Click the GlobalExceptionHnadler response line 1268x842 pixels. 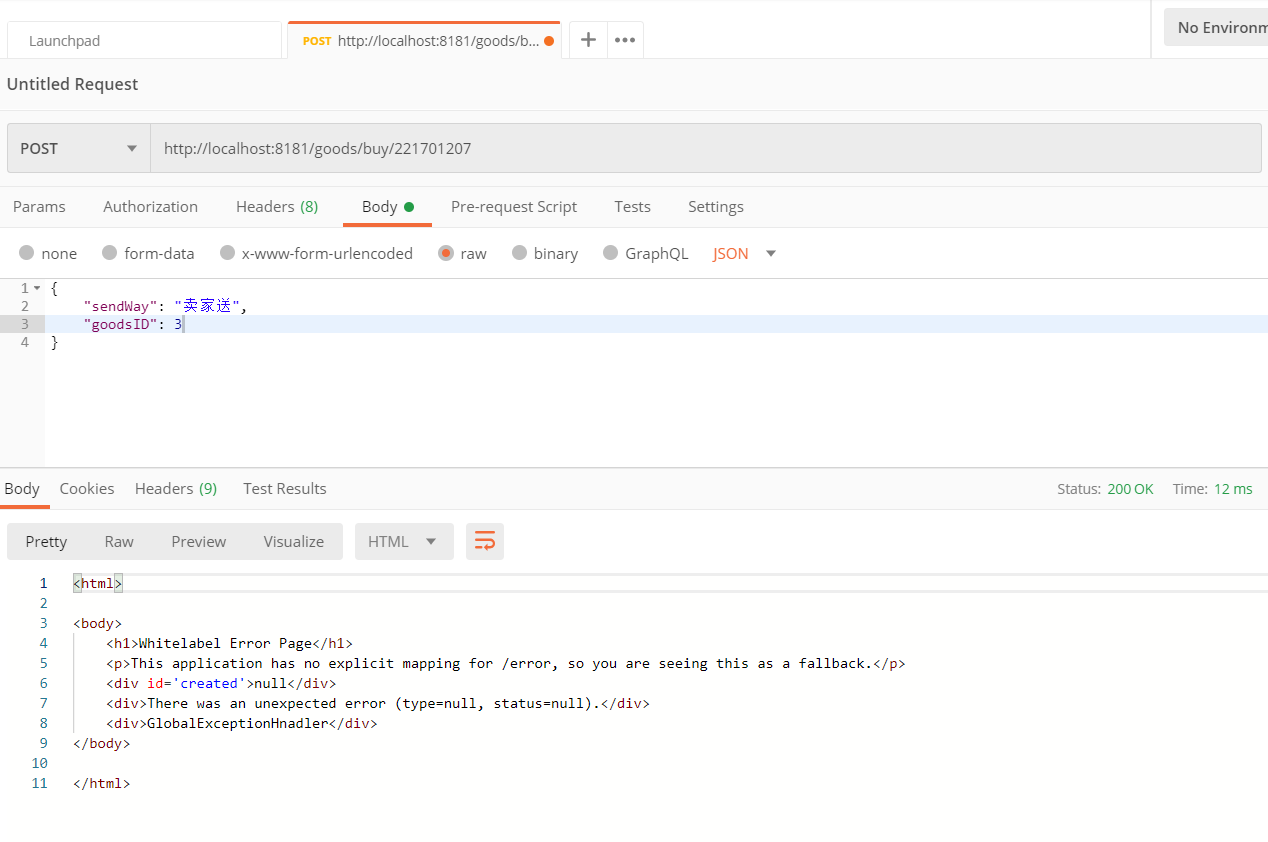pos(241,723)
